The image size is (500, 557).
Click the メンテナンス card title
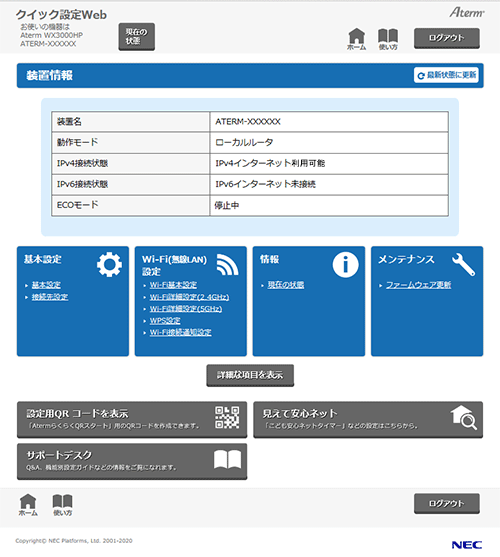[x=406, y=260]
